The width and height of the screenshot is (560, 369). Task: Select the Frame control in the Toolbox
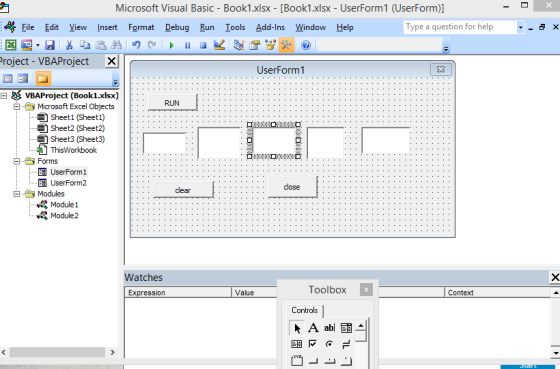pos(297,360)
